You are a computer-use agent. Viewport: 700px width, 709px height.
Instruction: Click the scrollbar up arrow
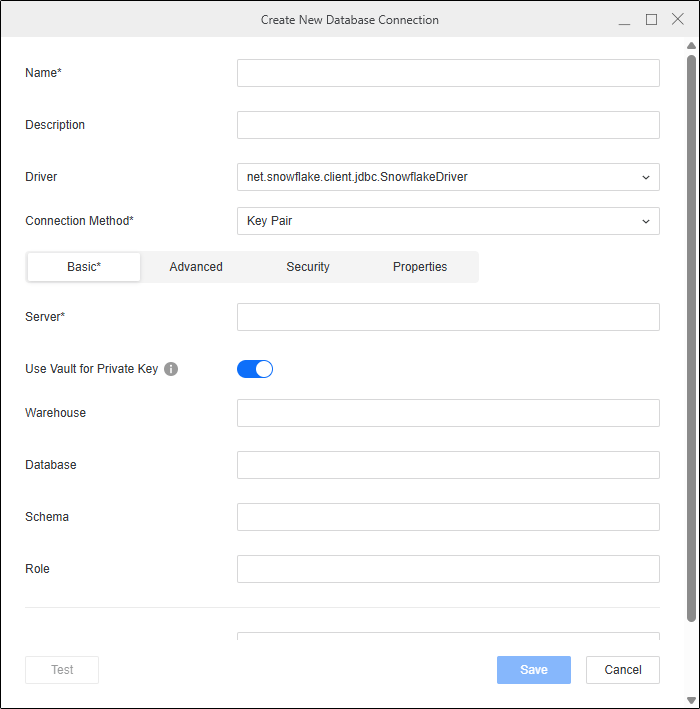691,46
